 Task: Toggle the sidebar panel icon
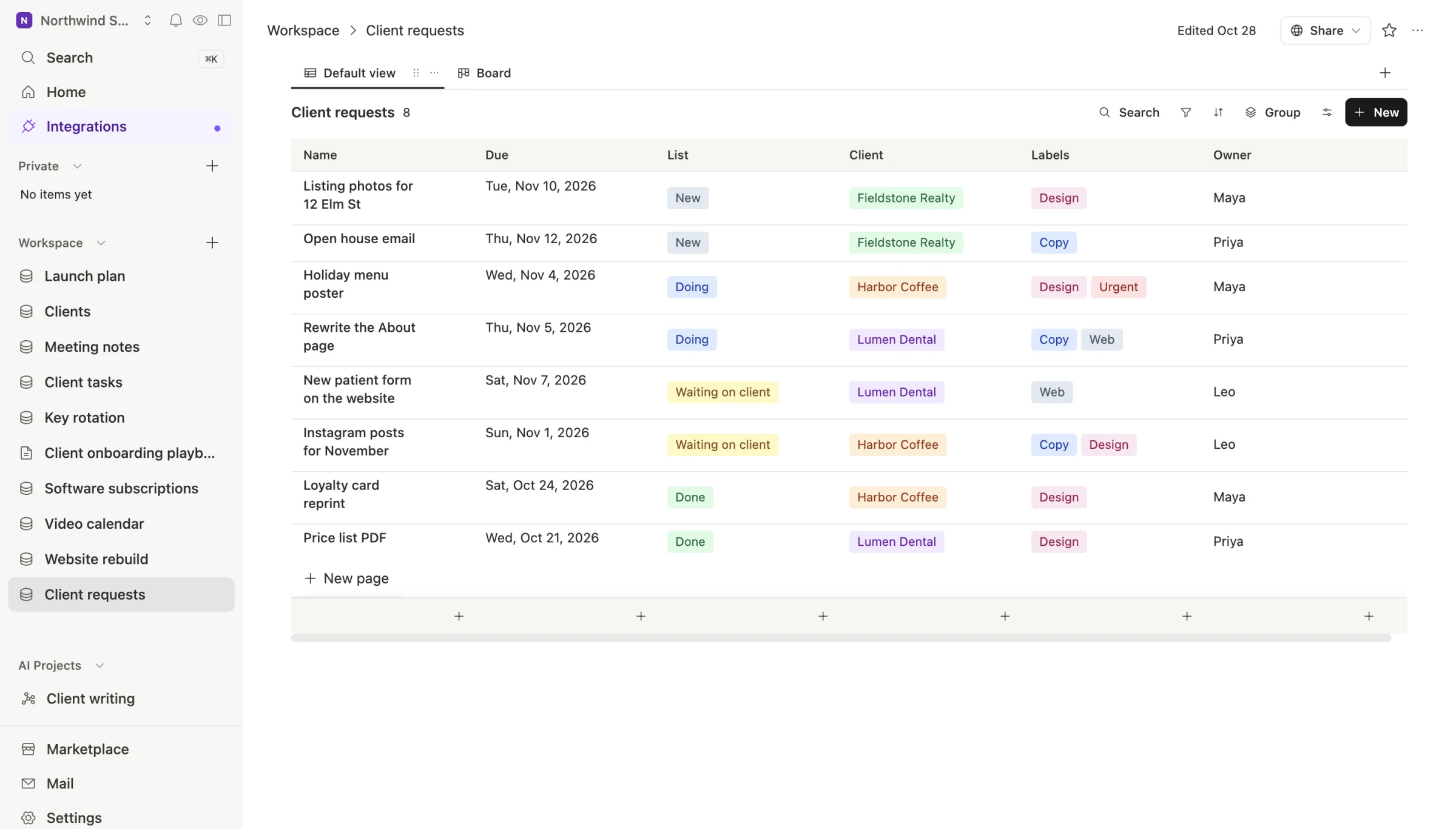(x=224, y=21)
